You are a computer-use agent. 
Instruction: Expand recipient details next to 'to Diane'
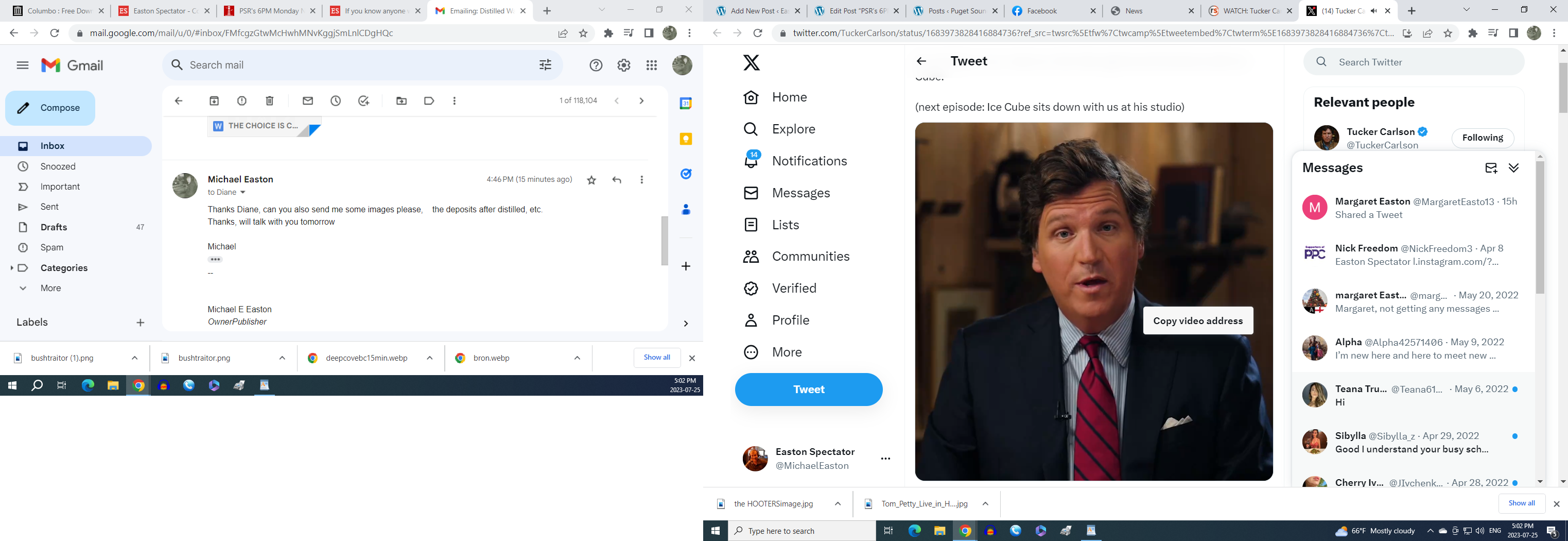[243, 193]
